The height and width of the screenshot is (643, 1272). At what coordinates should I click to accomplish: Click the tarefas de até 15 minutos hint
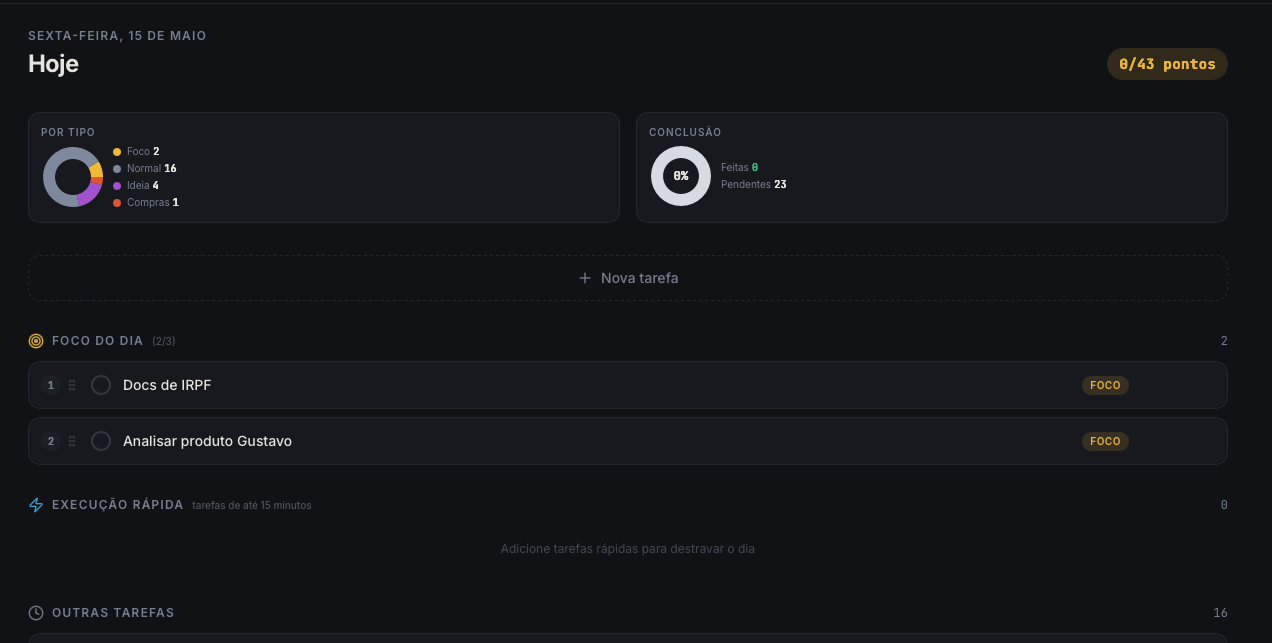(252, 506)
